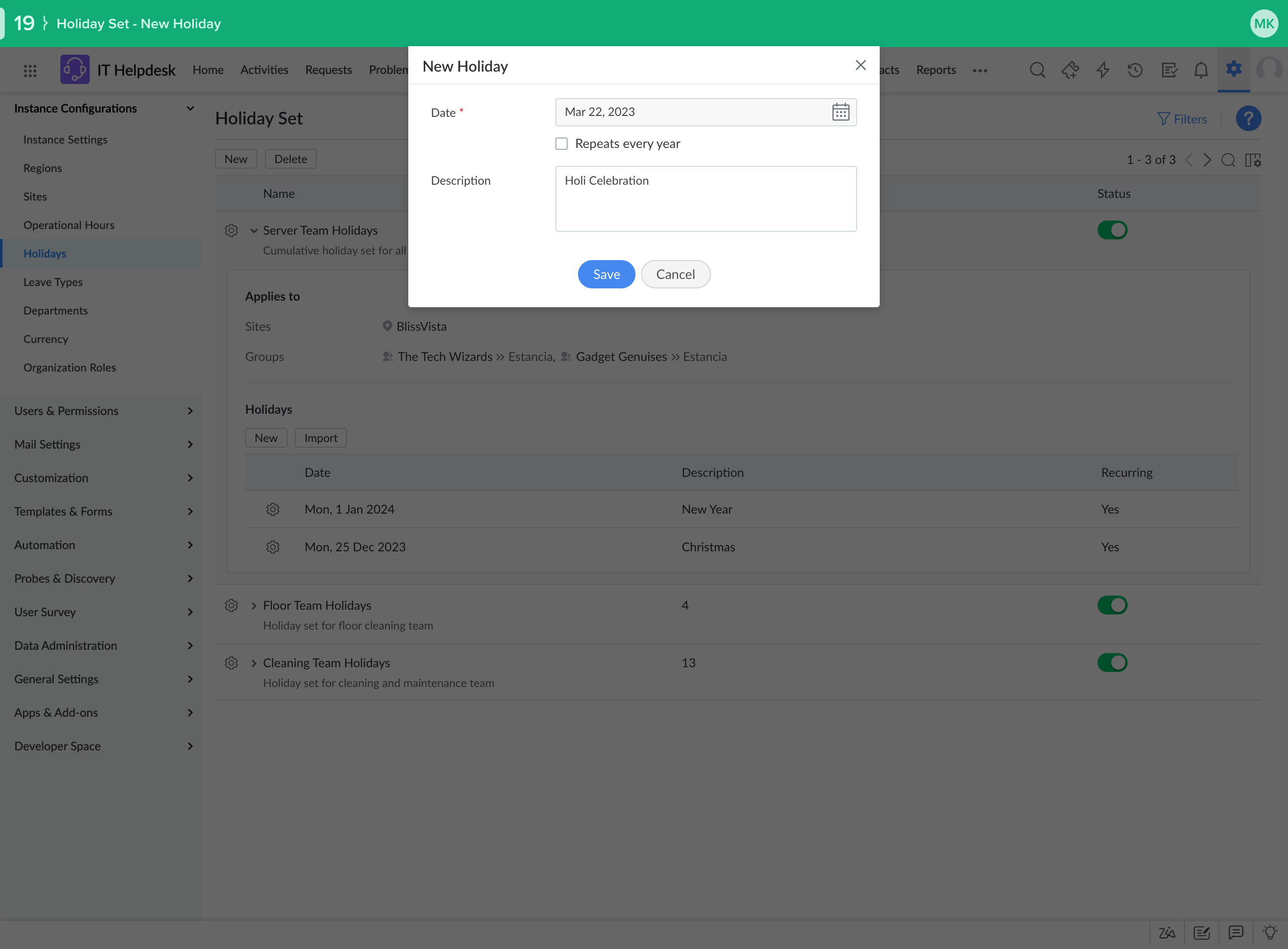This screenshot has width=1288, height=949.
Task: Click Import button in Holidays section
Action: pyautogui.click(x=321, y=438)
